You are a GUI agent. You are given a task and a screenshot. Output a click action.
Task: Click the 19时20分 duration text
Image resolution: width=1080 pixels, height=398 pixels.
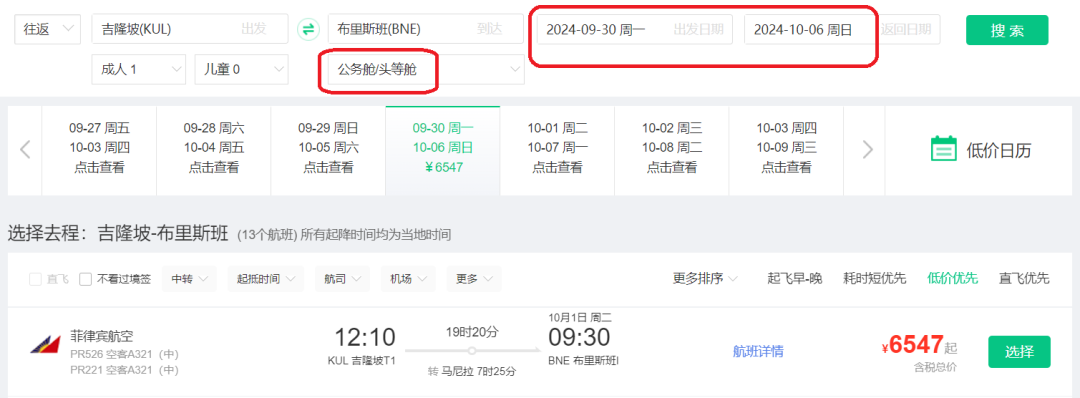(472, 332)
